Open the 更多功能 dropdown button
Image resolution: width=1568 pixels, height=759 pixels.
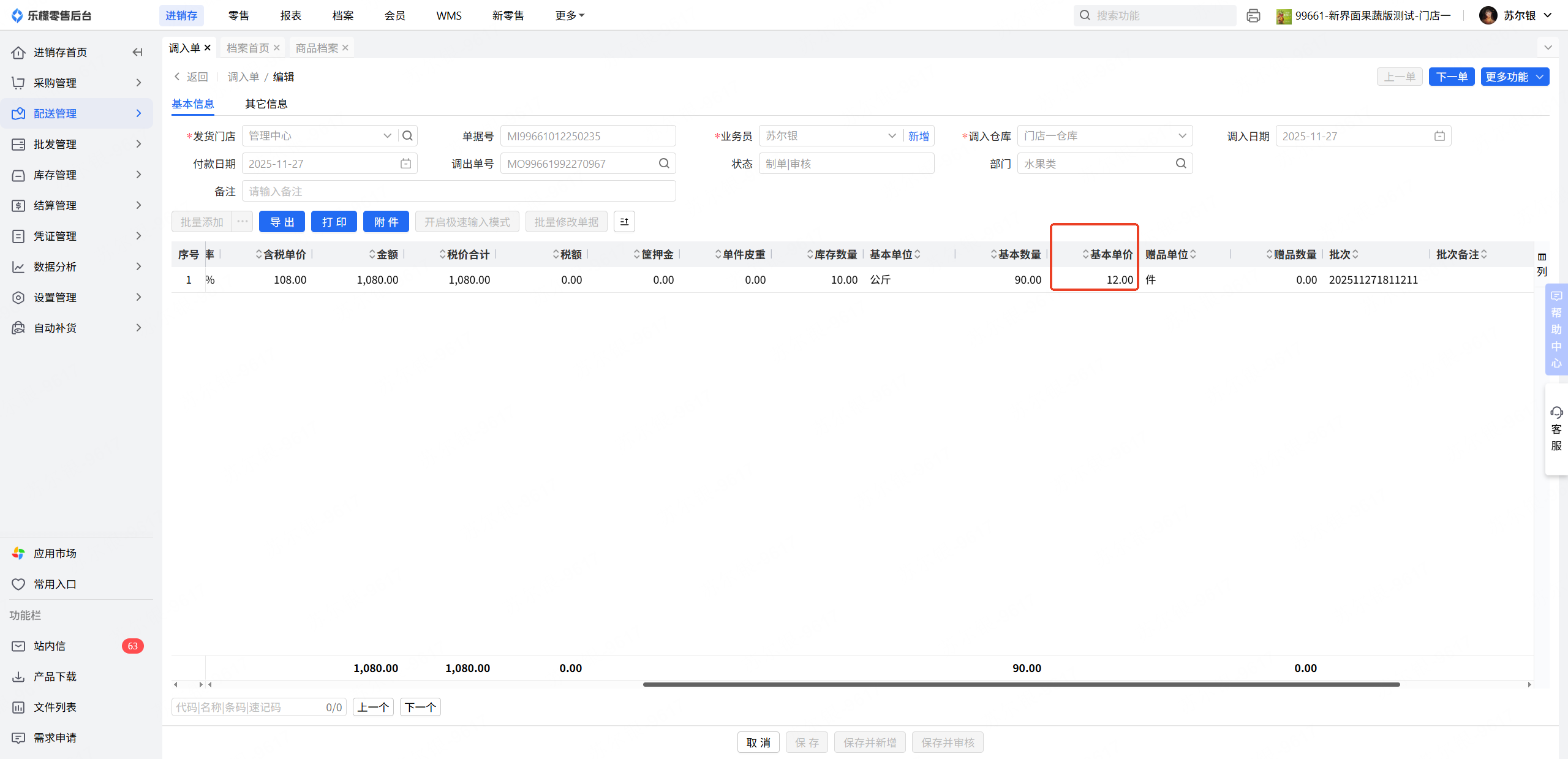click(1514, 77)
